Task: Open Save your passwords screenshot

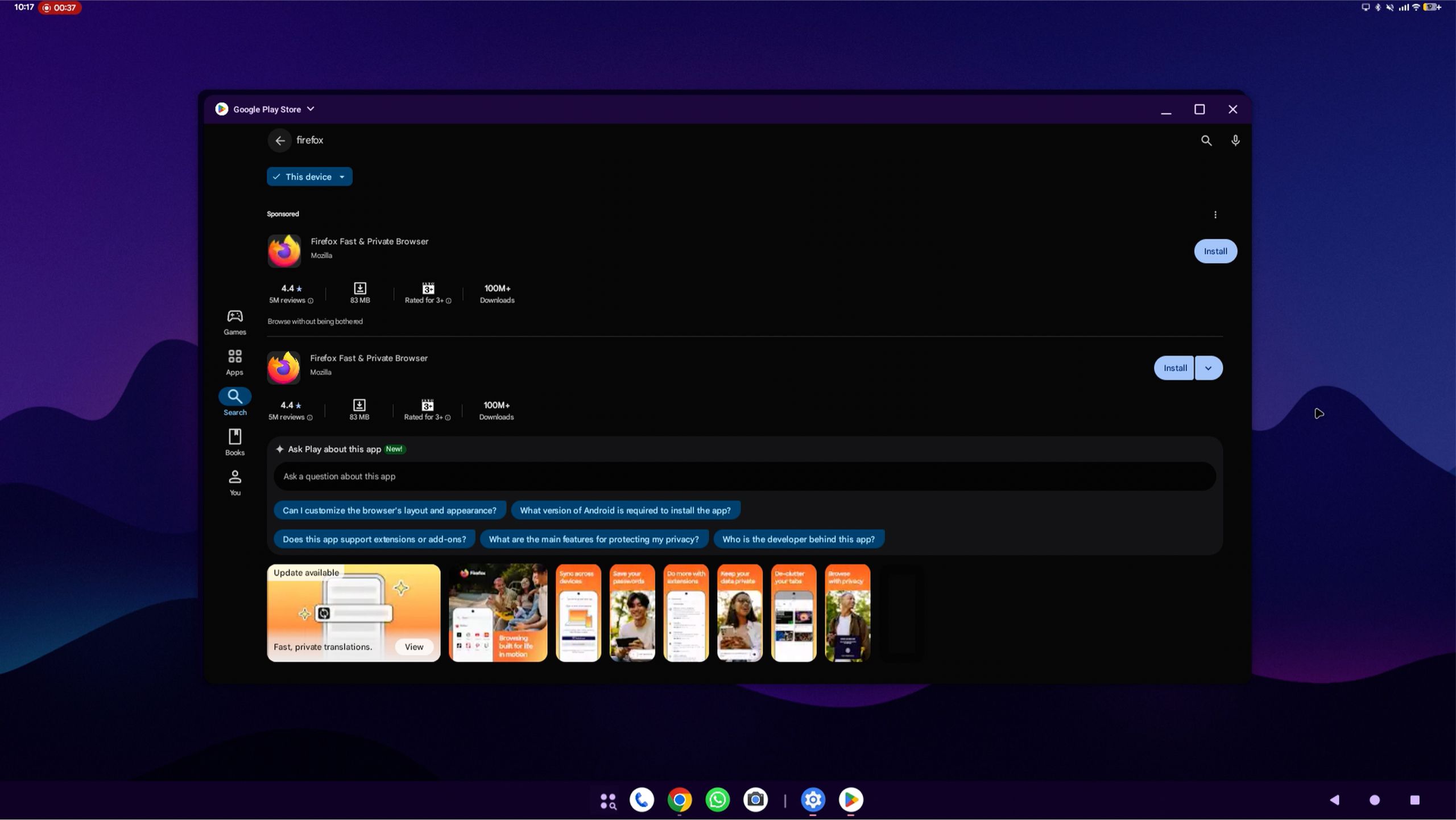Action: coord(632,613)
